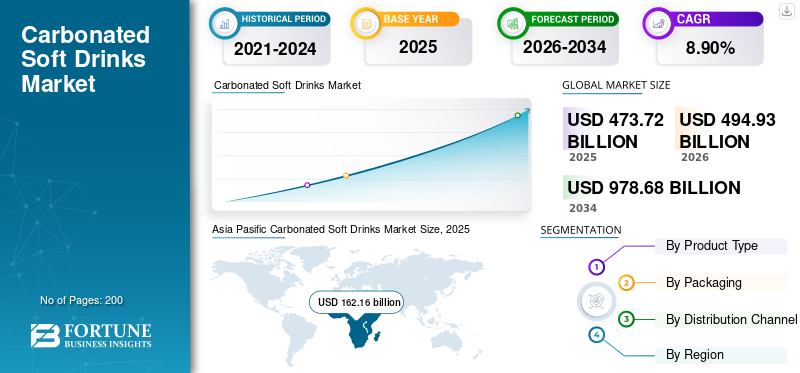Click the purple number 1 segmentation circle
The image size is (800, 373).
[596, 266]
